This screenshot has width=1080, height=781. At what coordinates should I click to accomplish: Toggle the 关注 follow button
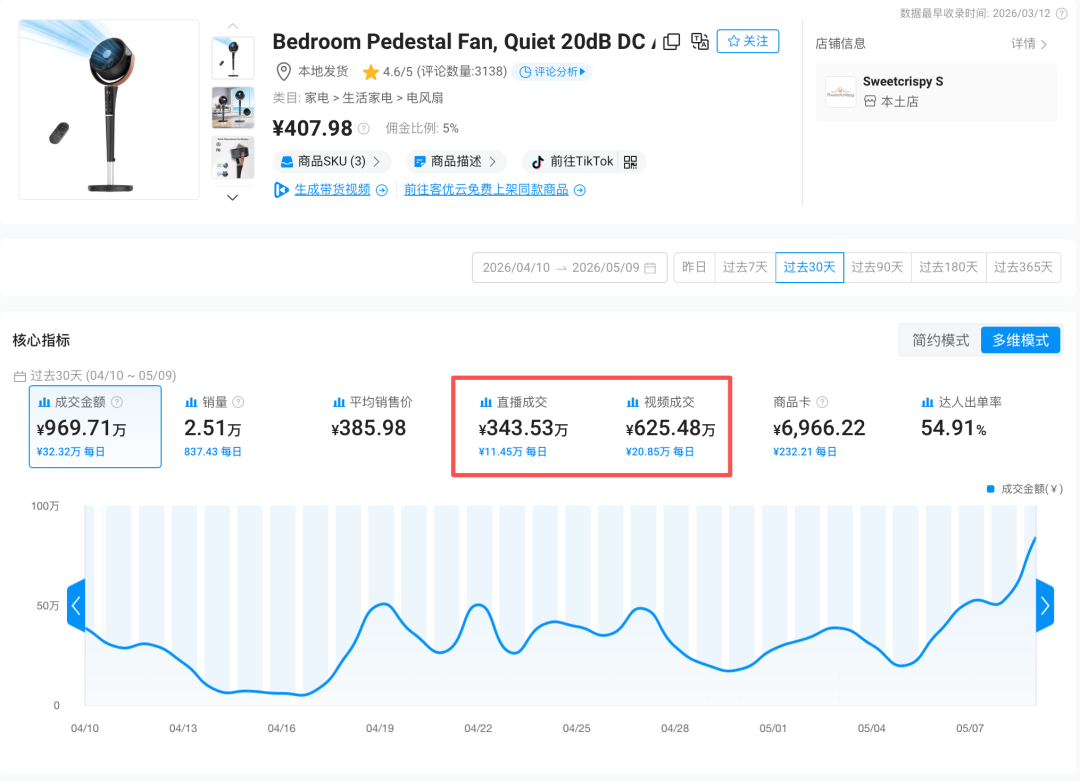click(748, 41)
